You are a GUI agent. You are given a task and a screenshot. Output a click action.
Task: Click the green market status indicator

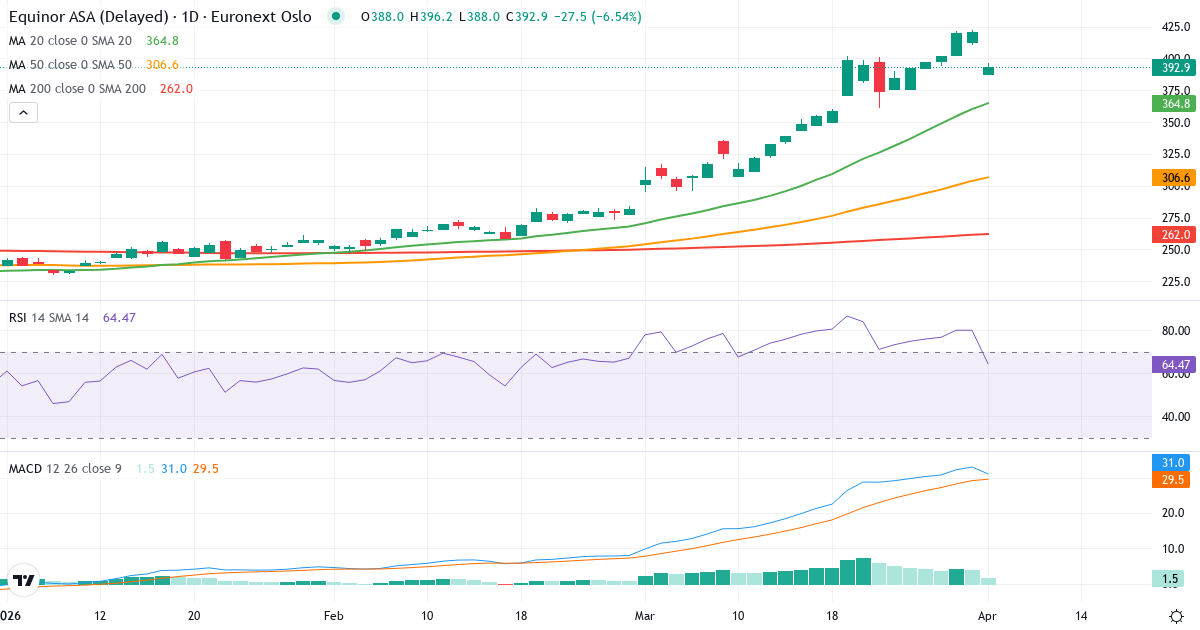click(x=336, y=16)
